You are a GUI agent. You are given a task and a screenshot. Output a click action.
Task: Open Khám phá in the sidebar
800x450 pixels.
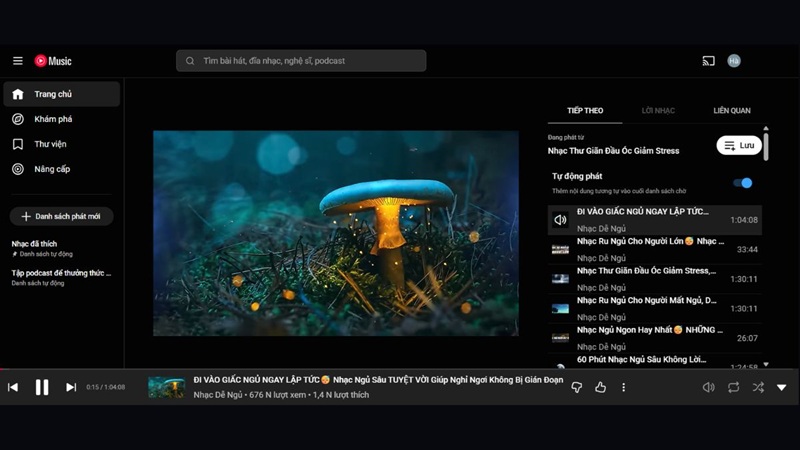tap(53, 119)
